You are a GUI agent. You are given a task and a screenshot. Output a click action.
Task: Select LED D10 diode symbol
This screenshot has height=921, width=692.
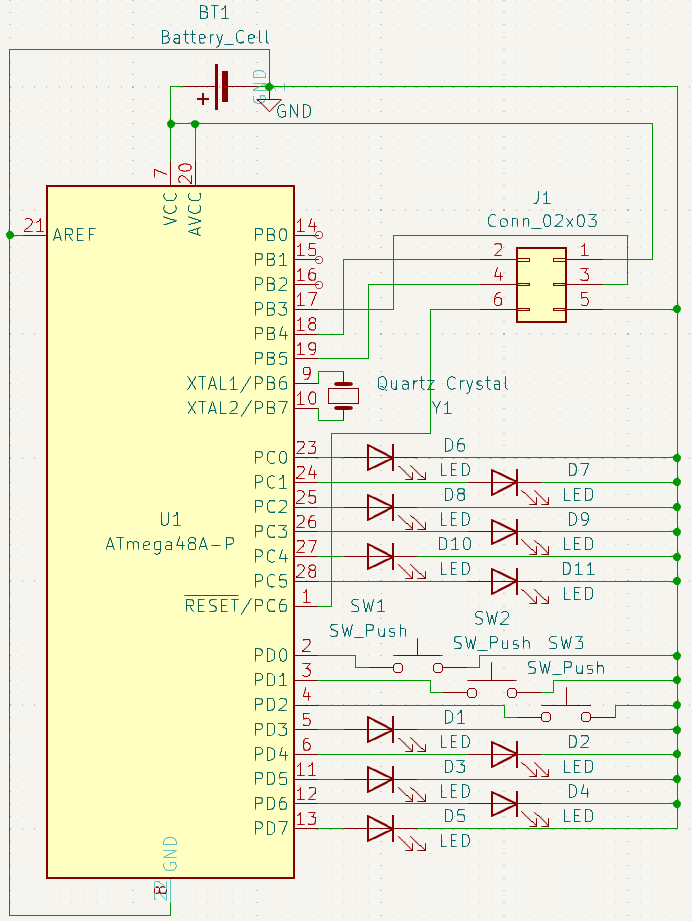pos(381,556)
